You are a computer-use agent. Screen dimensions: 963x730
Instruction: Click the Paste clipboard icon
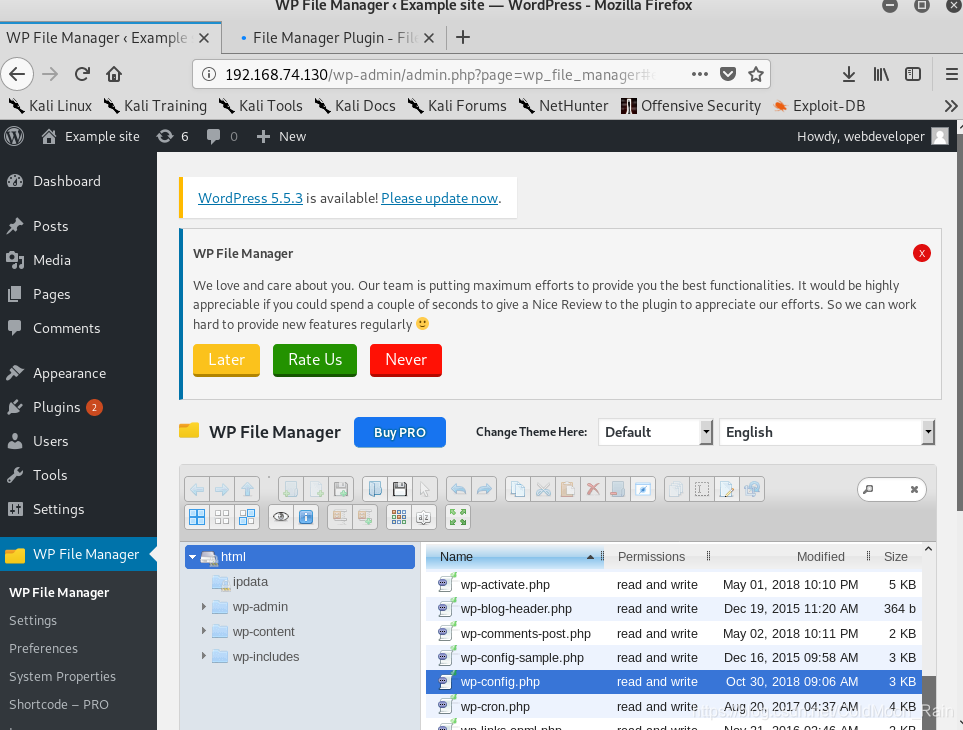(568, 489)
